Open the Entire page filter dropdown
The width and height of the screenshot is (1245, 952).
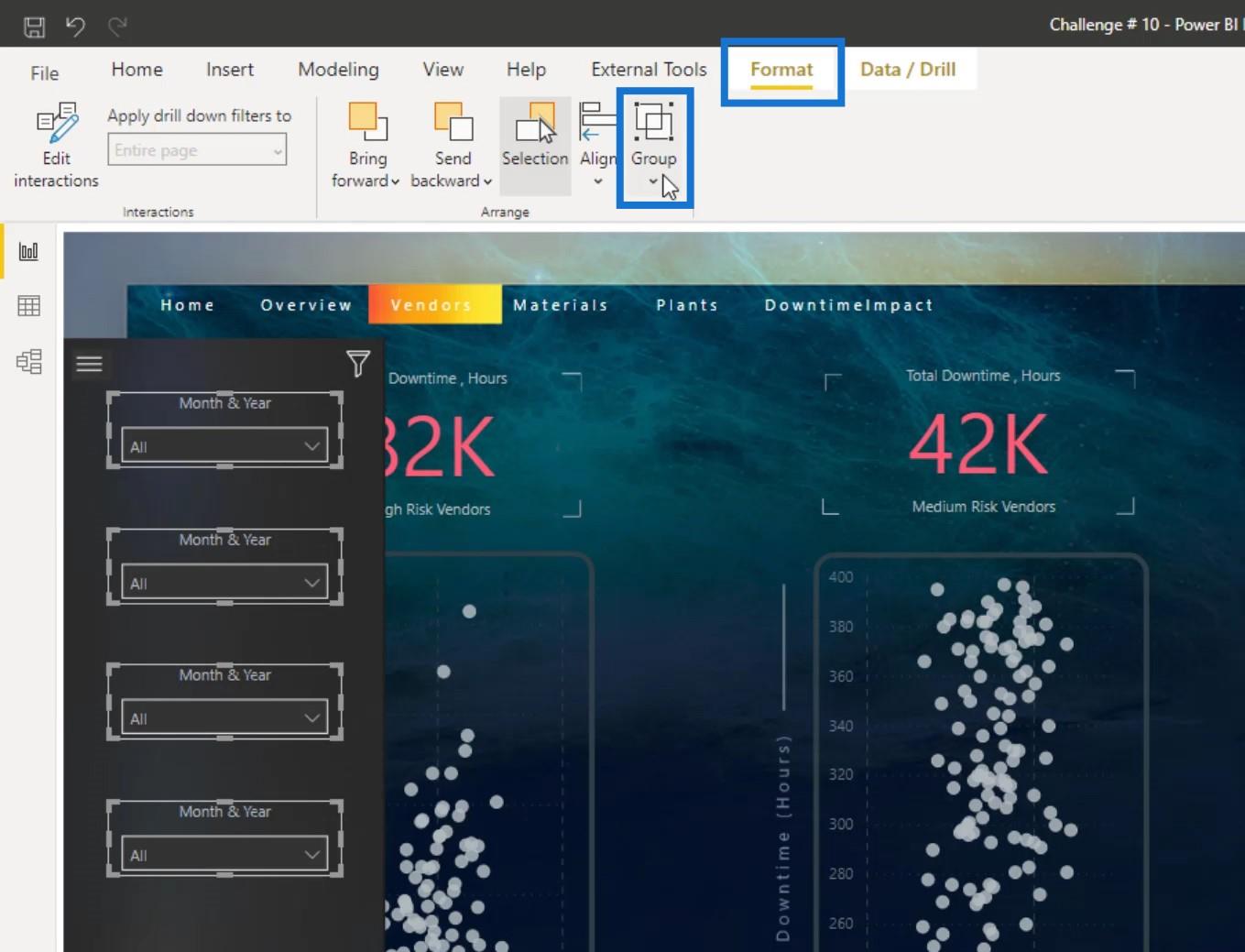click(197, 150)
